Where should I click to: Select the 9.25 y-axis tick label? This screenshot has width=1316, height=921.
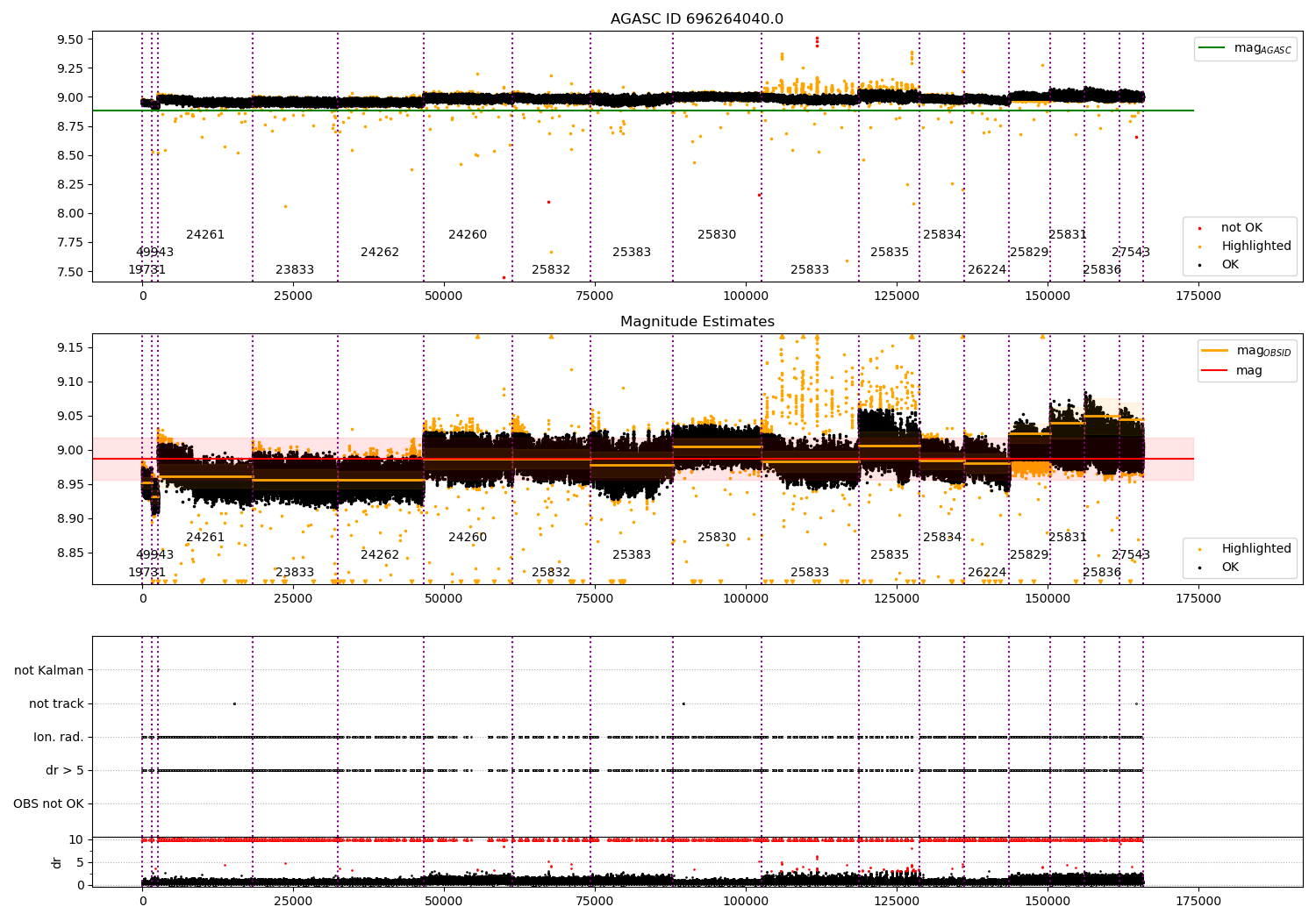70,68
